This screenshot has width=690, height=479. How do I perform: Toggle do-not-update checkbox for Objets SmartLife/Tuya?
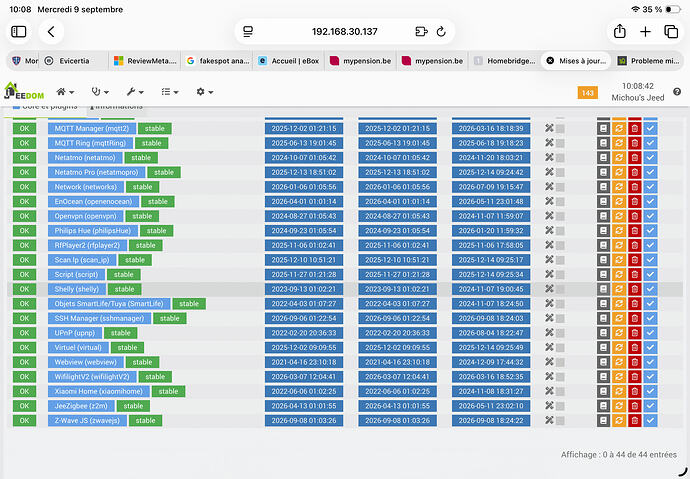coord(560,303)
